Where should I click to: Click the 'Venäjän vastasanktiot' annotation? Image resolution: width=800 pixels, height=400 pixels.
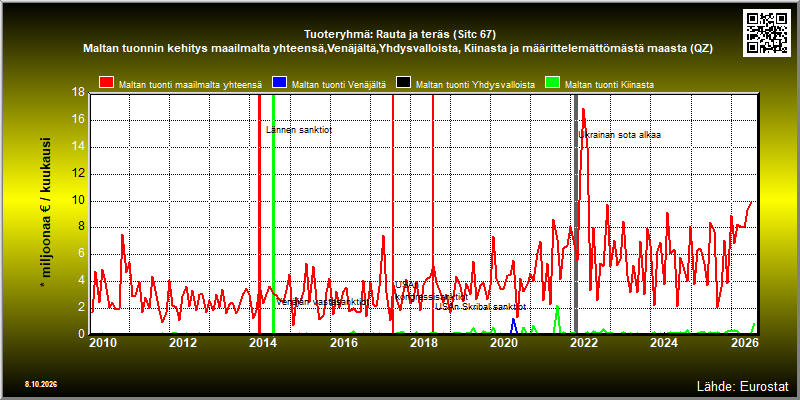[322, 302]
